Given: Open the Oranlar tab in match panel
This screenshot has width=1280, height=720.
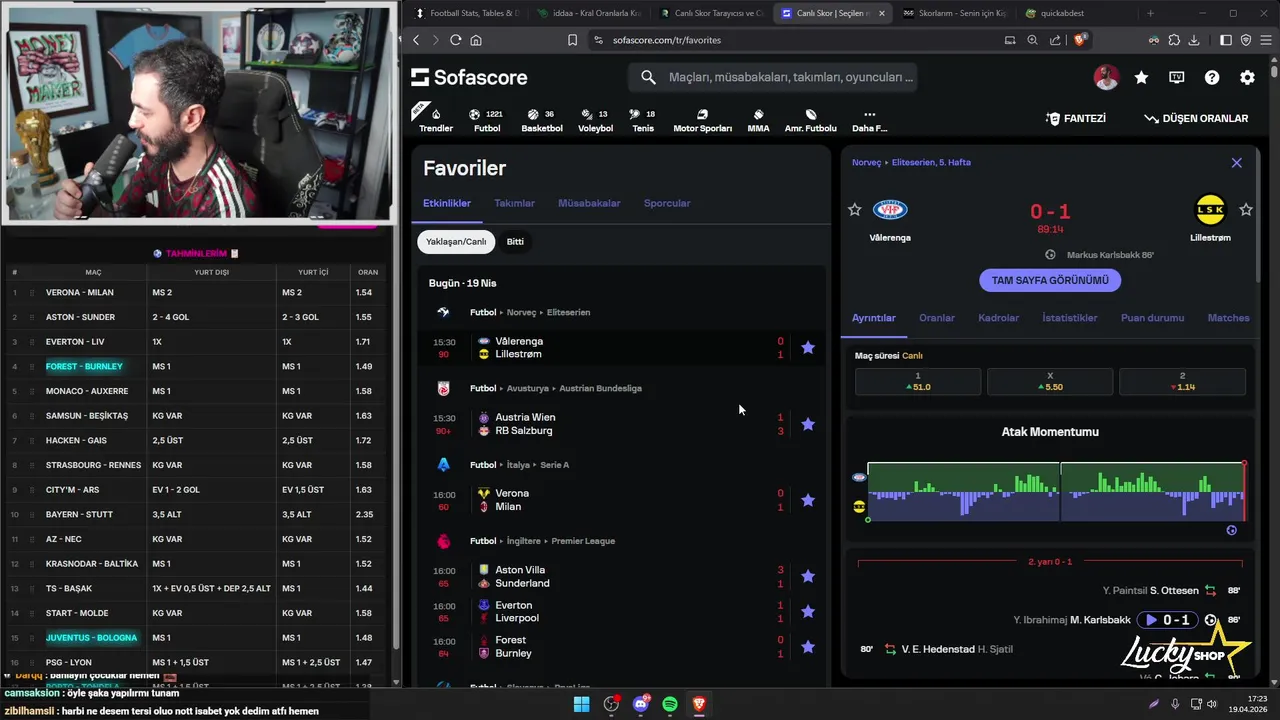Looking at the screenshot, I should pyautogui.click(x=937, y=318).
